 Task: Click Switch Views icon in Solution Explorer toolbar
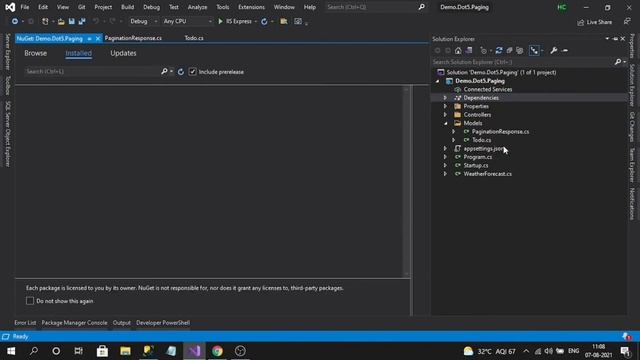click(469, 51)
